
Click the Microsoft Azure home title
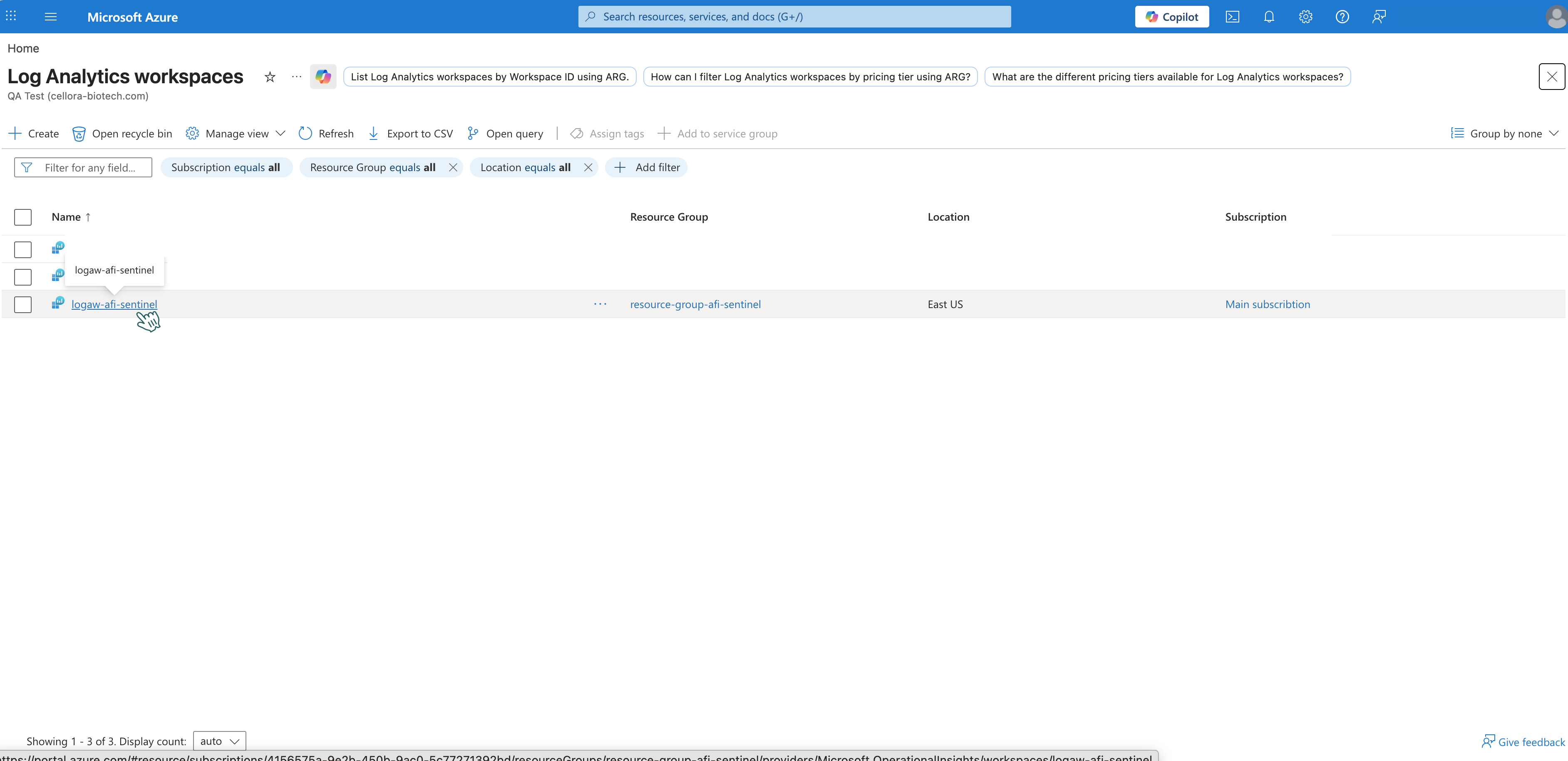tap(133, 17)
